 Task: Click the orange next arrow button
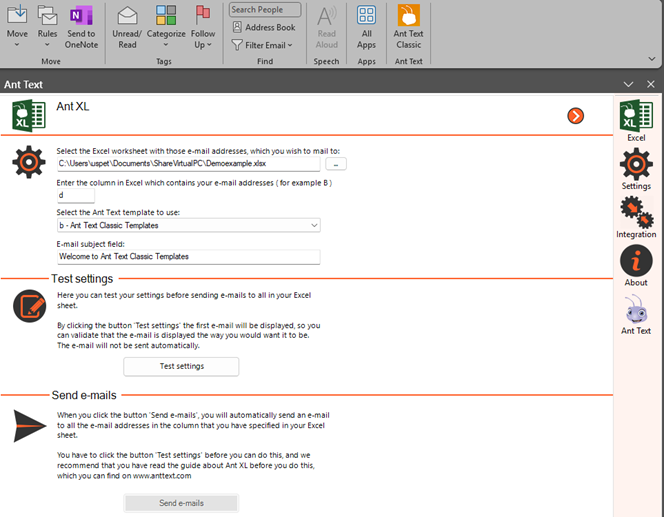click(x=575, y=116)
